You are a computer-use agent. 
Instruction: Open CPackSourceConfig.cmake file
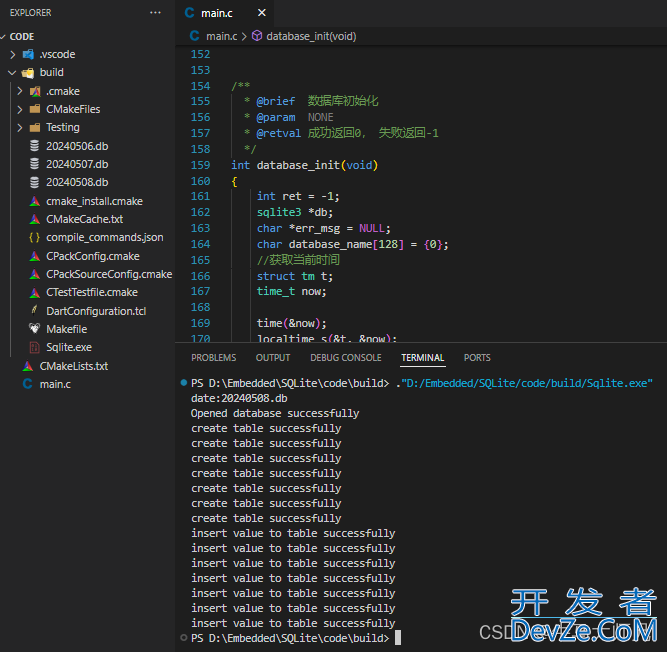(x=109, y=274)
